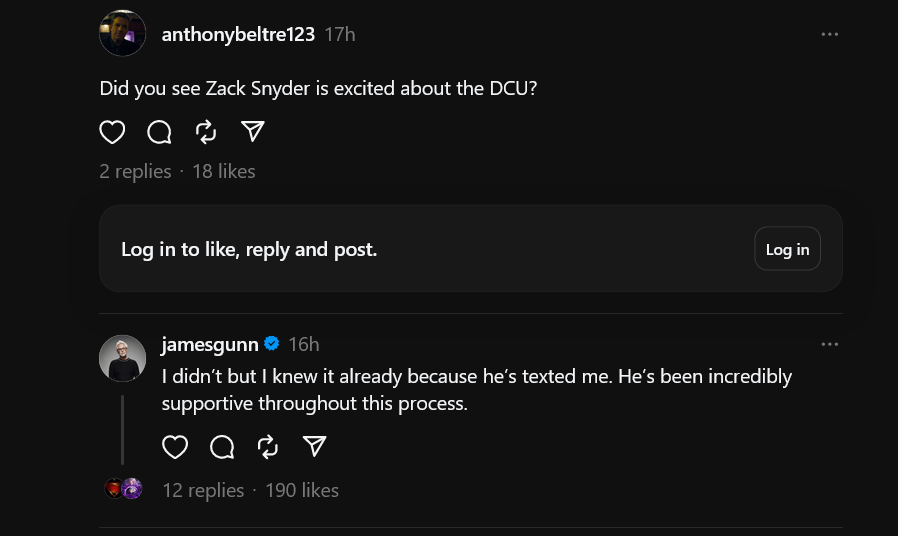Click jamesgunn's profile picture
The height and width of the screenshot is (537, 901).
click(x=123, y=358)
